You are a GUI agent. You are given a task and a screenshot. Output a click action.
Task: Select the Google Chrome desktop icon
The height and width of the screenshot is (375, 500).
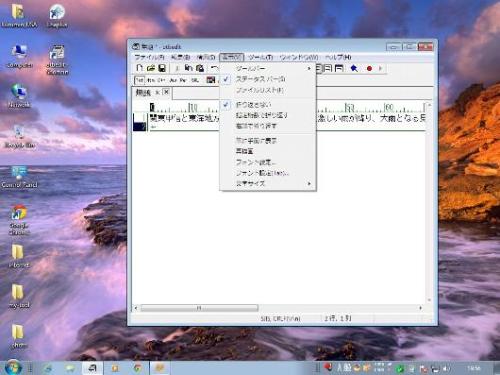click(x=19, y=220)
